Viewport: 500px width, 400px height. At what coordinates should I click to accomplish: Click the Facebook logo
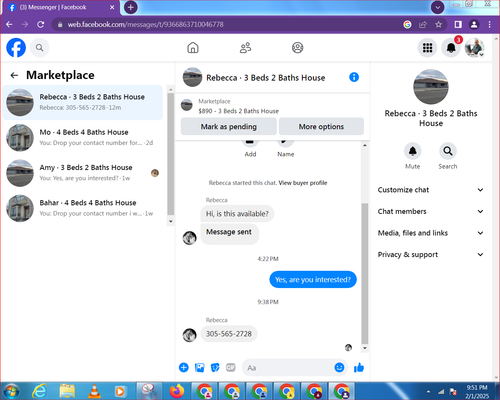click(x=16, y=48)
